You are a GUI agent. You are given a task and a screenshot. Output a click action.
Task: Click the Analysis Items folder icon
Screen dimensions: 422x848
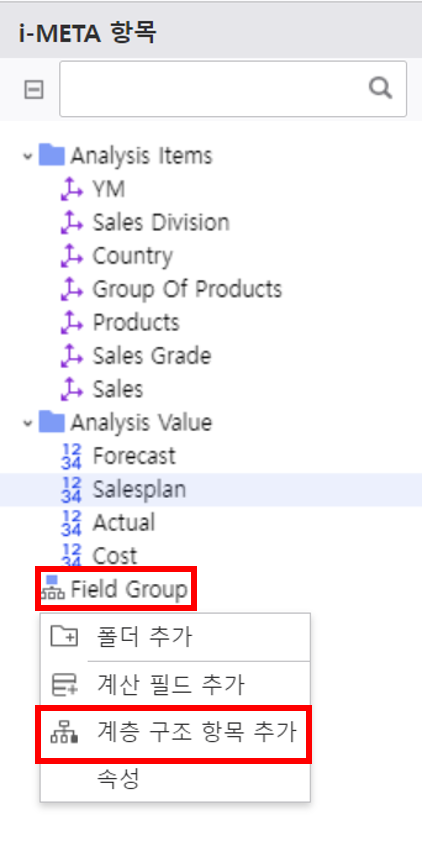pyautogui.click(x=52, y=155)
